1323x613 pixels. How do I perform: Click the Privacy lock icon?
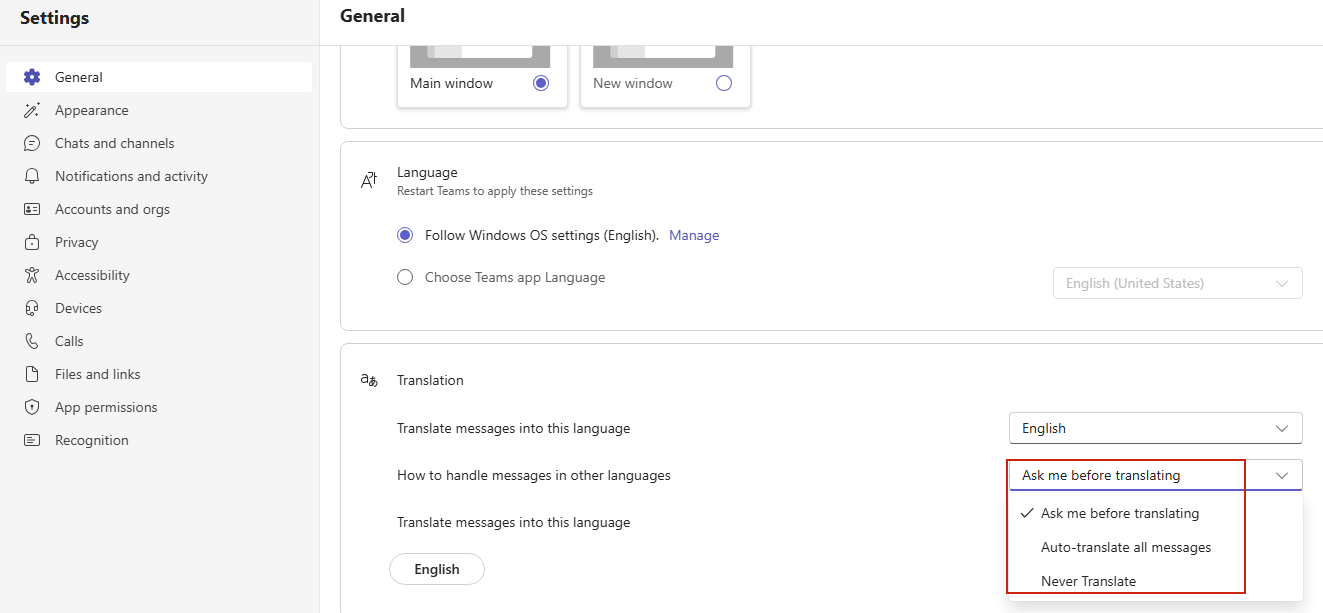tap(32, 242)
